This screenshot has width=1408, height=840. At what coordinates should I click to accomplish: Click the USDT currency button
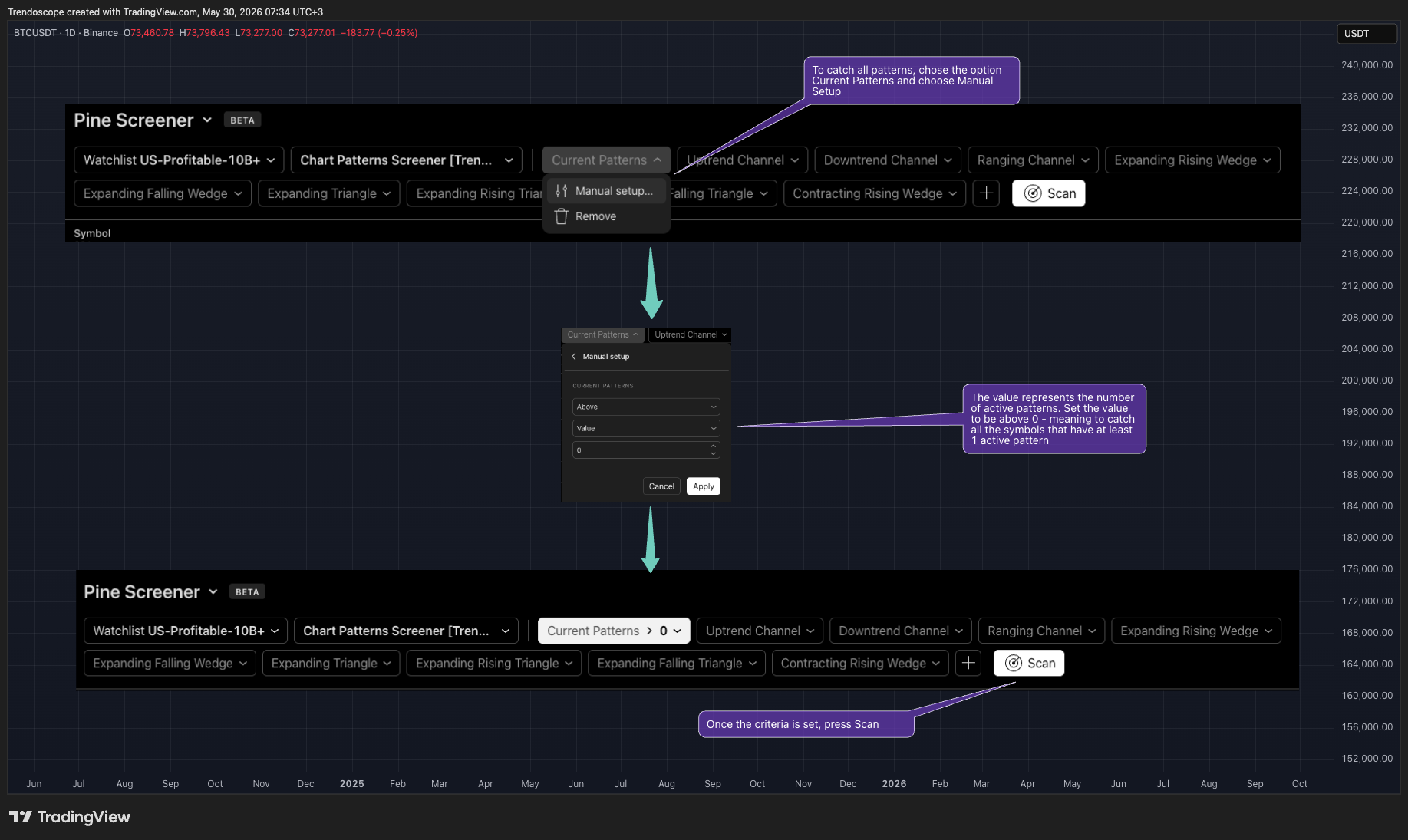pos(1367,33)
